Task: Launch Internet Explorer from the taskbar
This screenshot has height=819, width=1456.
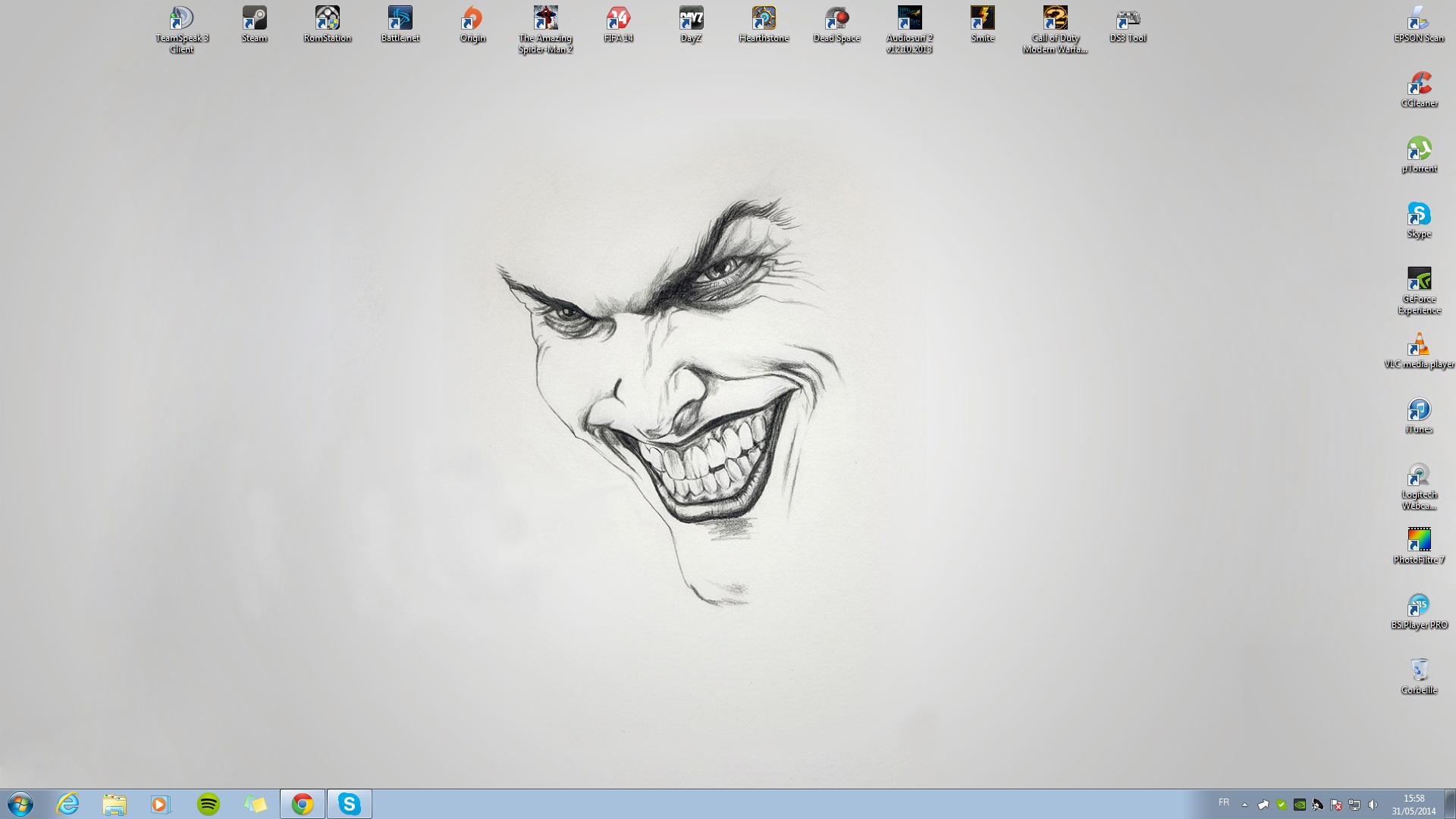Action: 68,804
